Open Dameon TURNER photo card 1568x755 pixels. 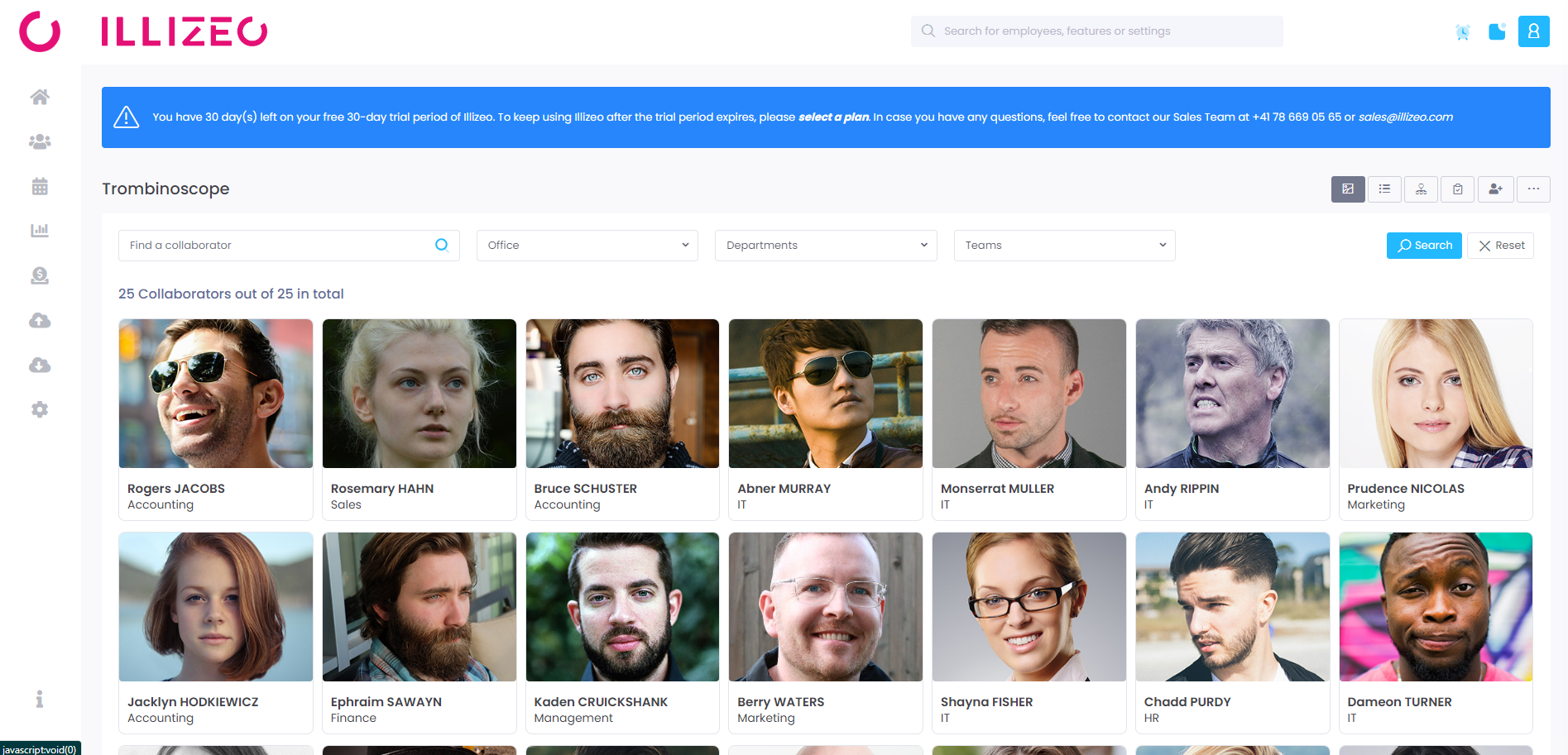click(x=1436, y=633)
